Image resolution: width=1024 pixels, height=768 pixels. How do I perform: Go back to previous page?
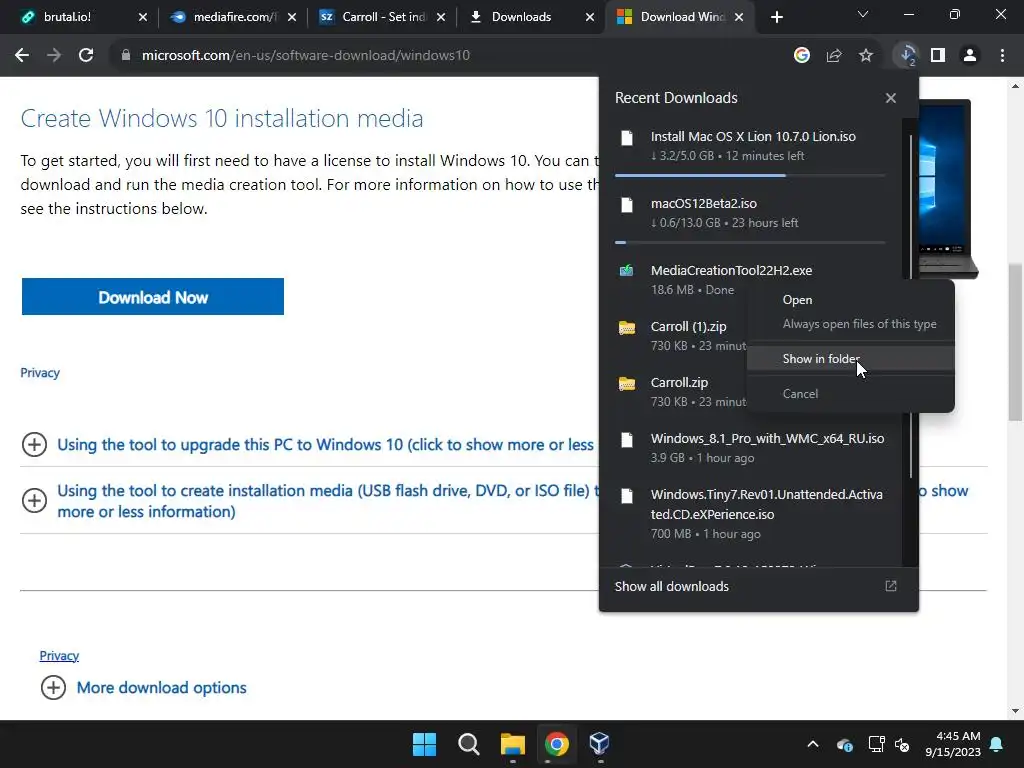[x=22, y=56]
